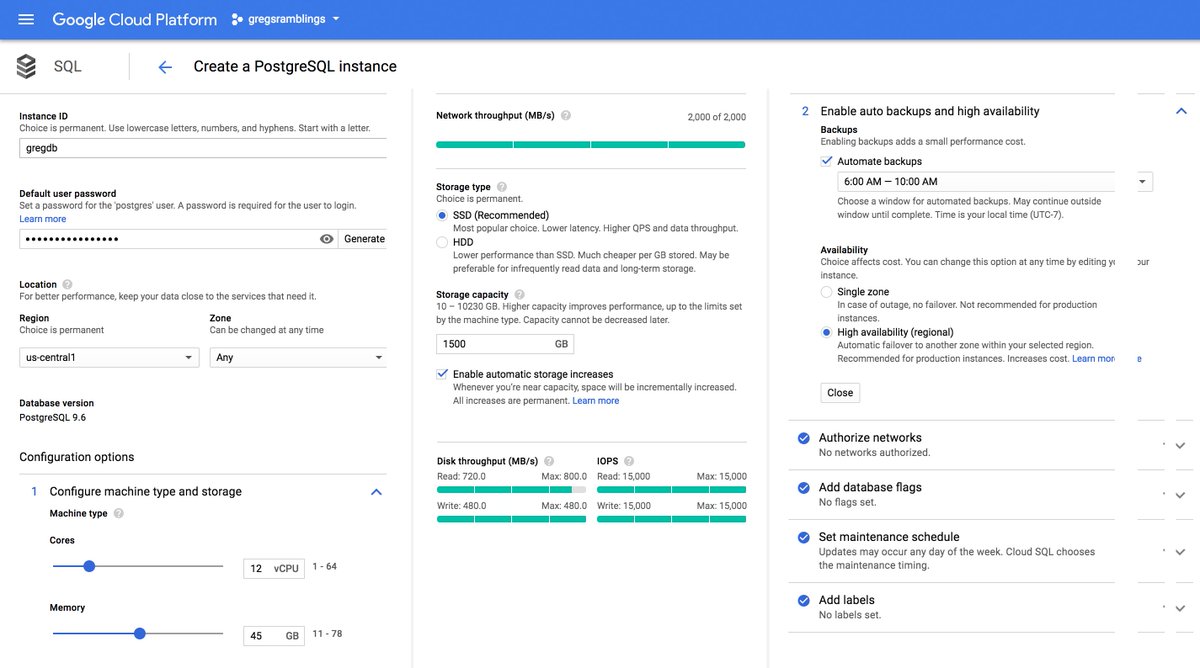
Task: Show password with the eye icon
Action: click(326, 239)
